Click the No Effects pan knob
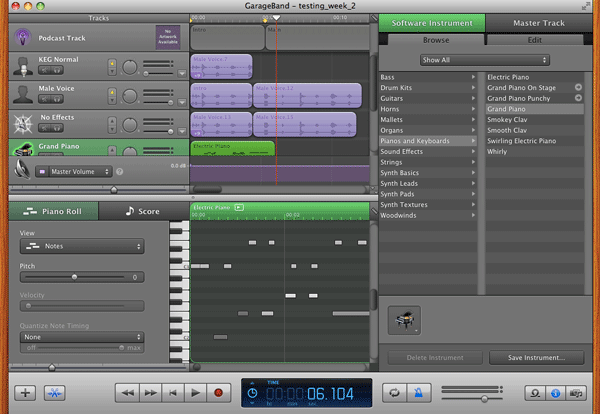 coord(130,125)
